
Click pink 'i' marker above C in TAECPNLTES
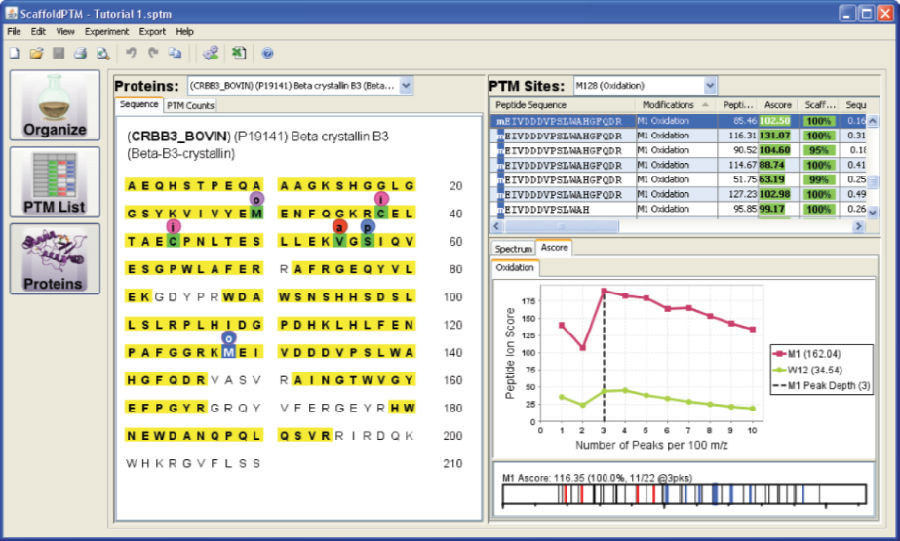[x=173, y=227]
